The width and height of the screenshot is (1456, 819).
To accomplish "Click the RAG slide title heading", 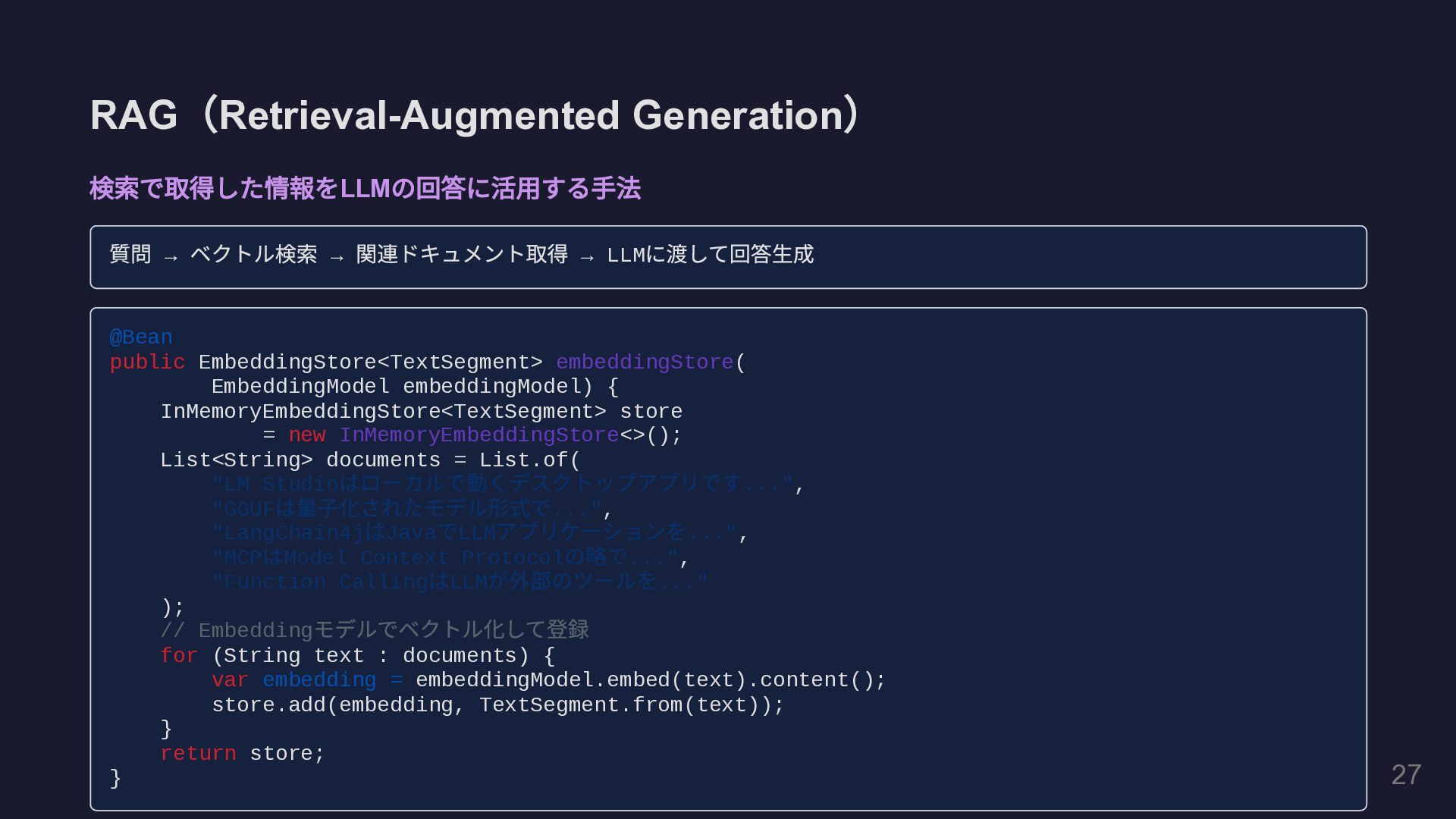I will tap(475, 115).
